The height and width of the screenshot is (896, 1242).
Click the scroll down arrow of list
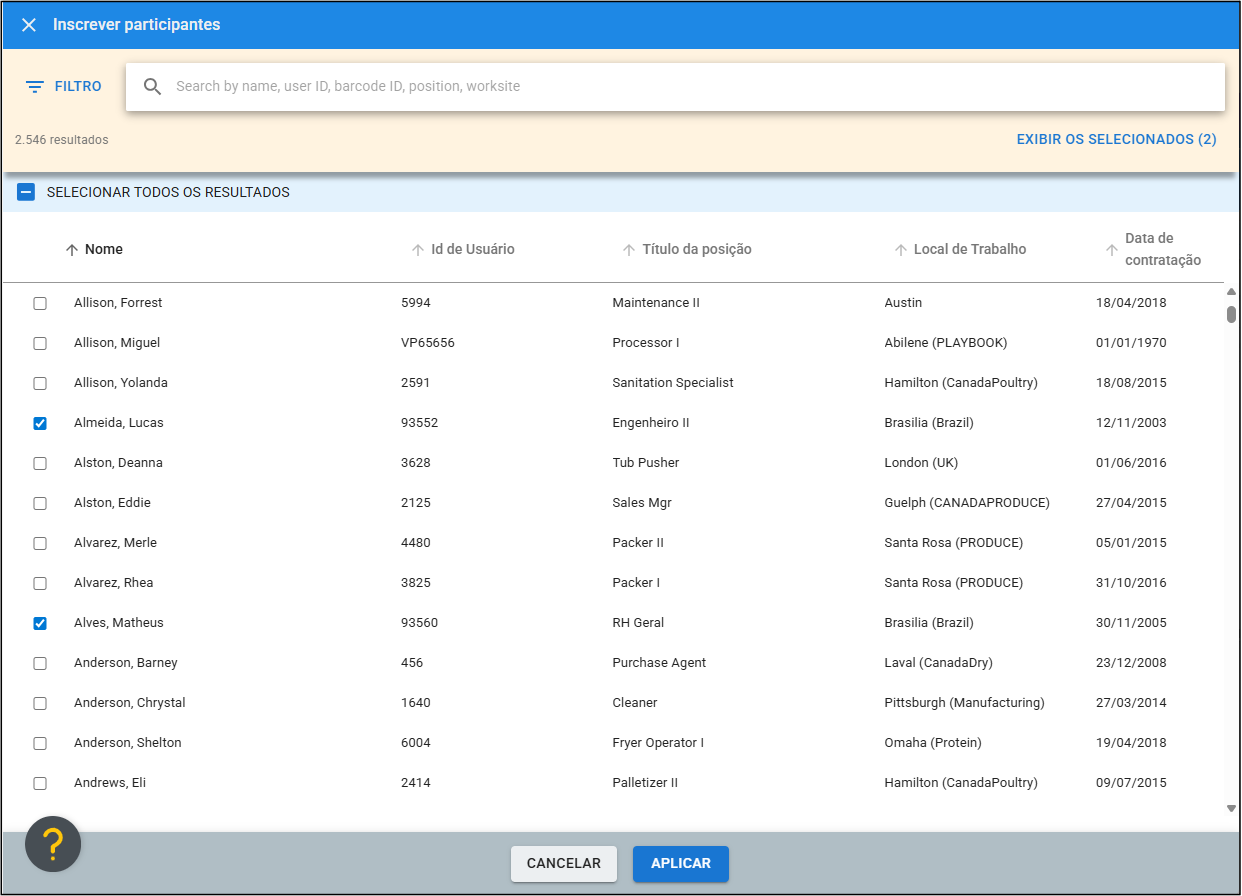tap(1231, 808)
